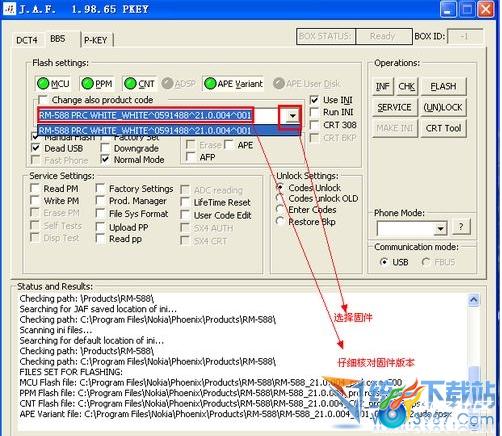Click the APE Variant file log line

pos(235,414)
